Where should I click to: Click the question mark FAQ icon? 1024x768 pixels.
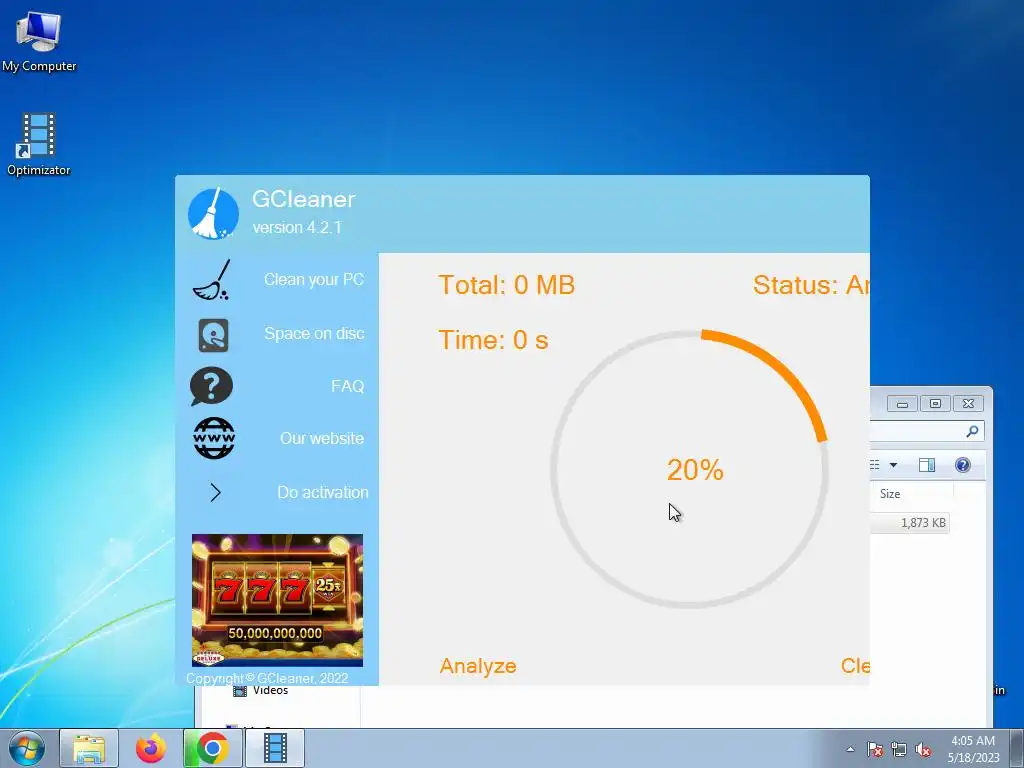click(x=212, y=386)
